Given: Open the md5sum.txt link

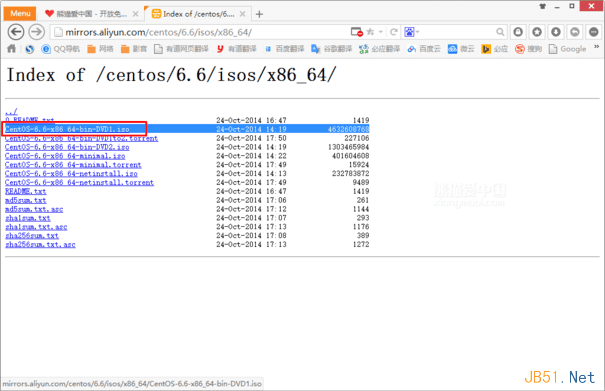Looking at the screenshot, I should (25, 200).
